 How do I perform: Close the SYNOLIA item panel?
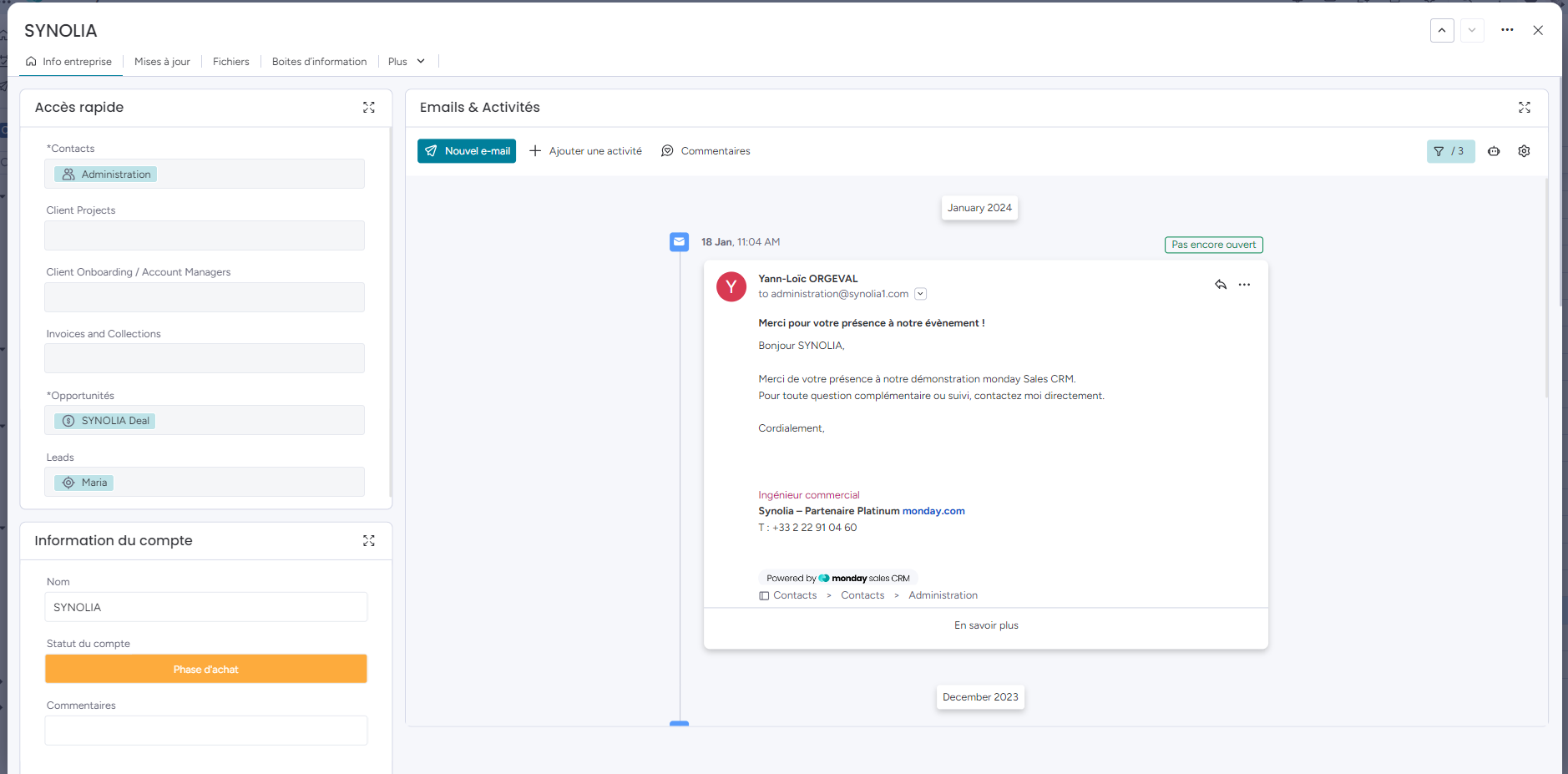pyautogui.click(x=1538, y=30)
